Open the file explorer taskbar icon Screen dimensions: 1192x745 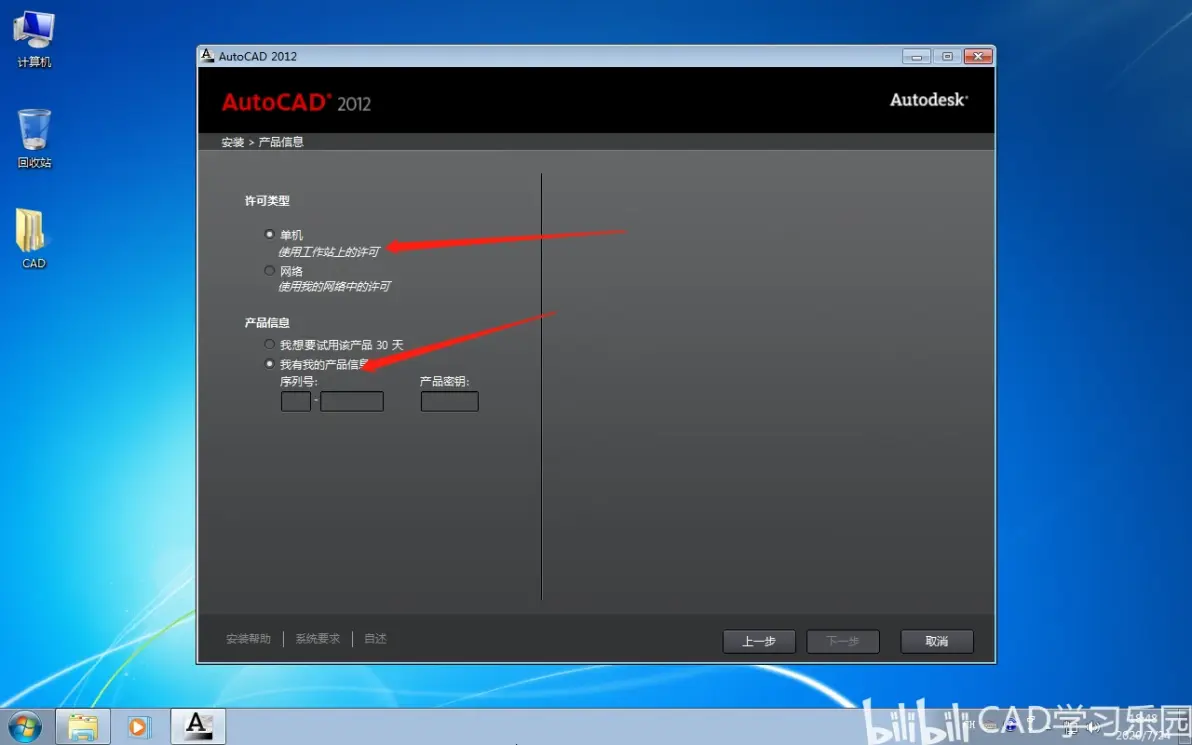click(83, 727)
